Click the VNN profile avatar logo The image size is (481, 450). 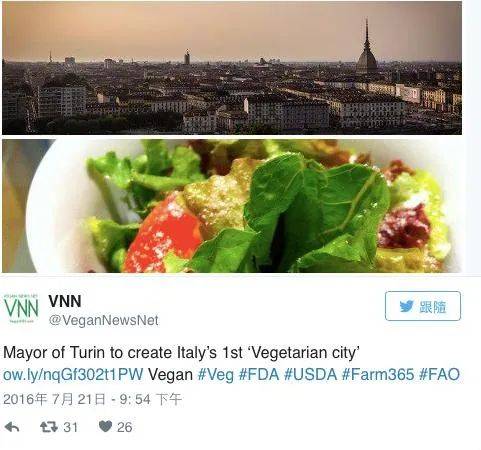[21, 308]
